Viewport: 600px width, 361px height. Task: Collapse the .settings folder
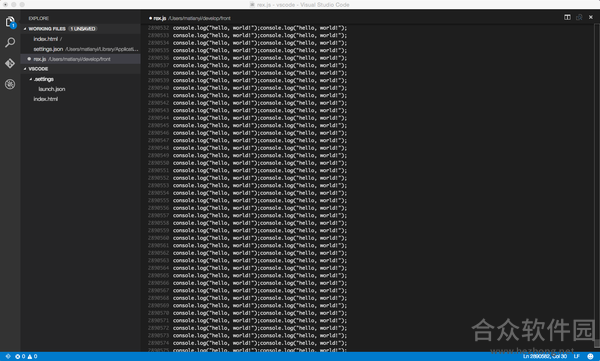click(x=31, y=79)
